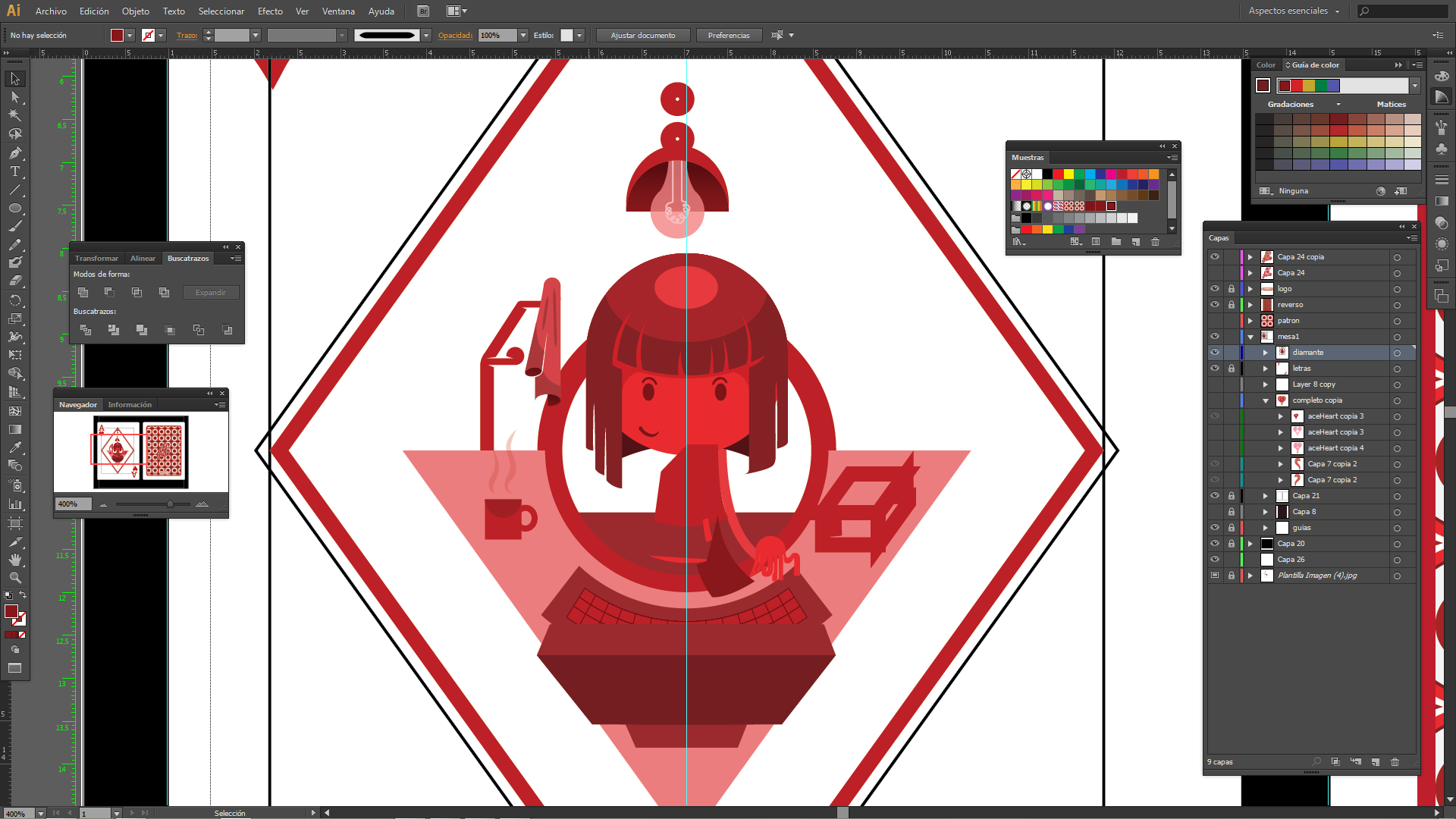Select the Type tool

14,171
